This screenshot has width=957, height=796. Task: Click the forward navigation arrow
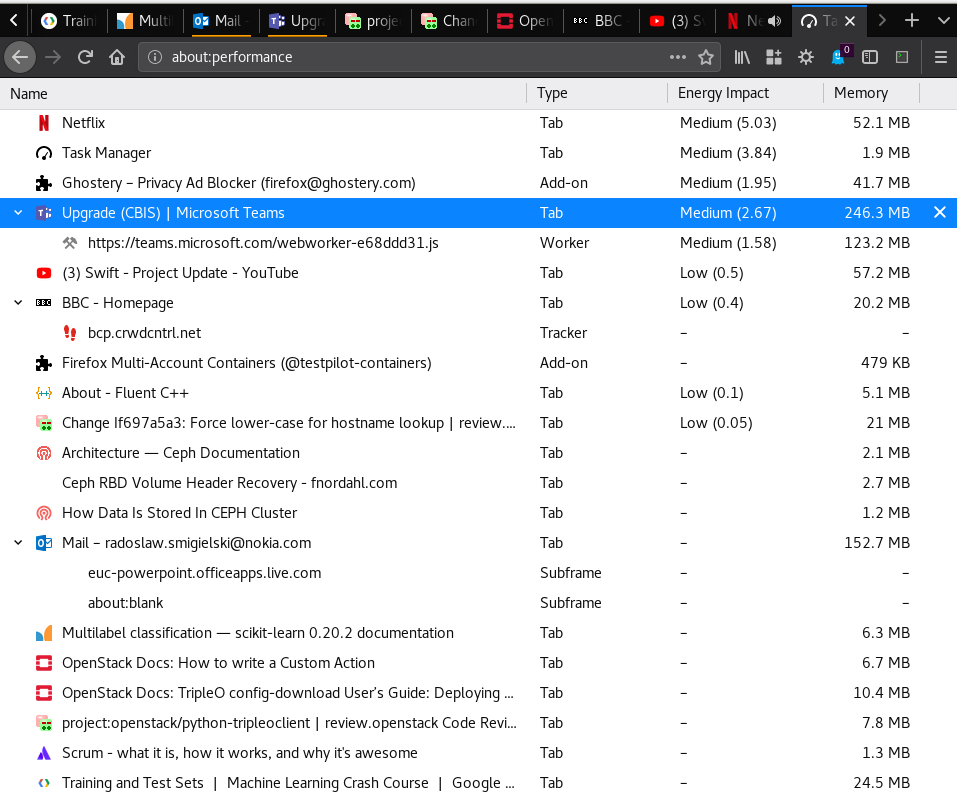pos(53,57)
